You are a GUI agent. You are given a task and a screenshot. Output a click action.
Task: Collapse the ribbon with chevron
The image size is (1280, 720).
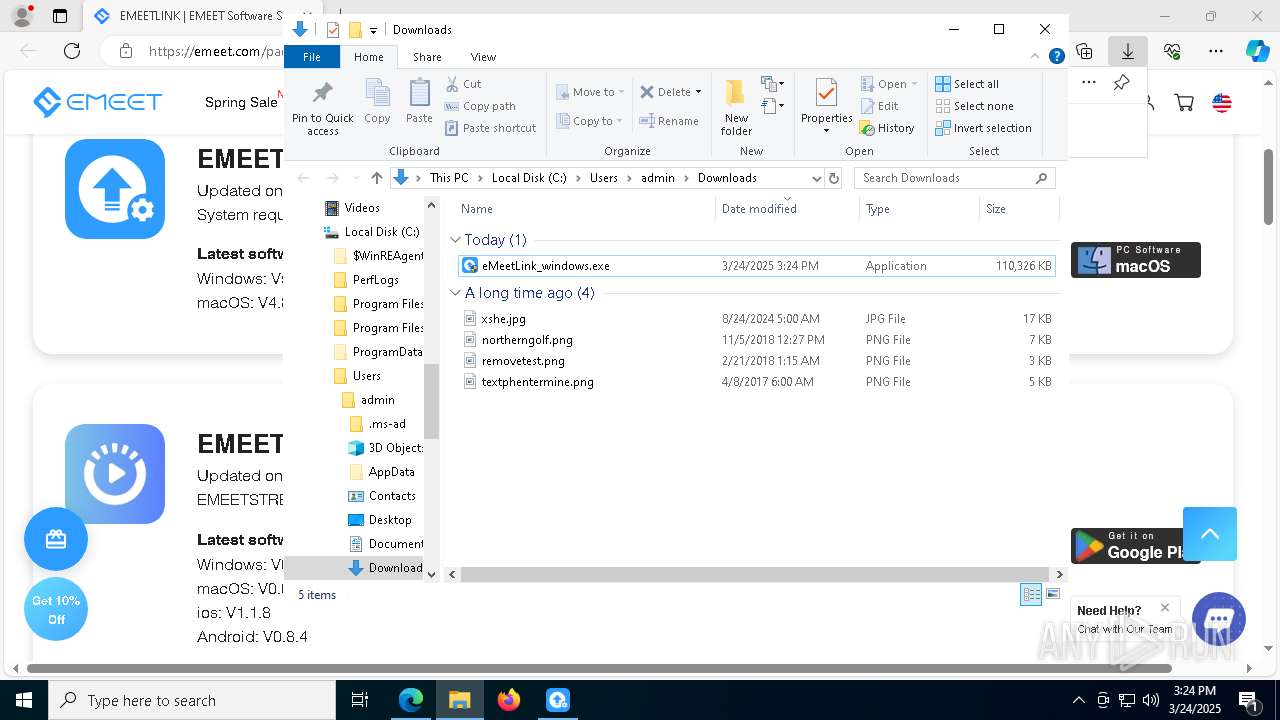[x=1036, y=57]
